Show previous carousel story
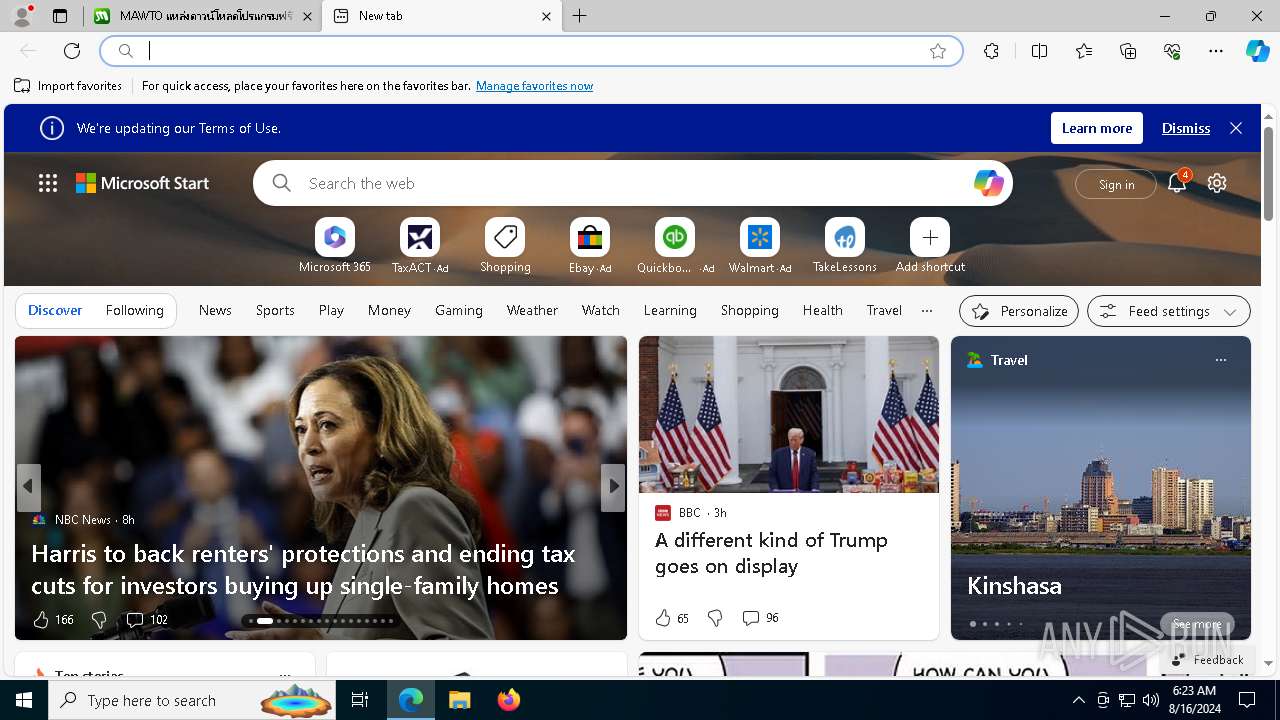 (28, 487)
